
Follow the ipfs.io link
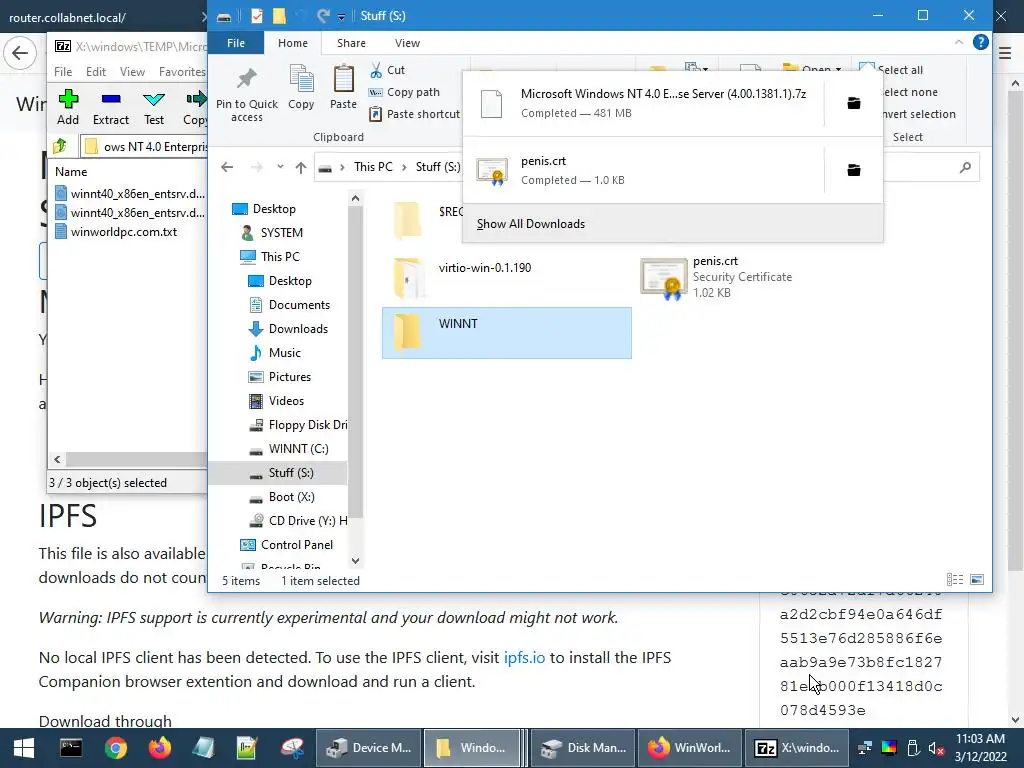[x=524, y=658]
